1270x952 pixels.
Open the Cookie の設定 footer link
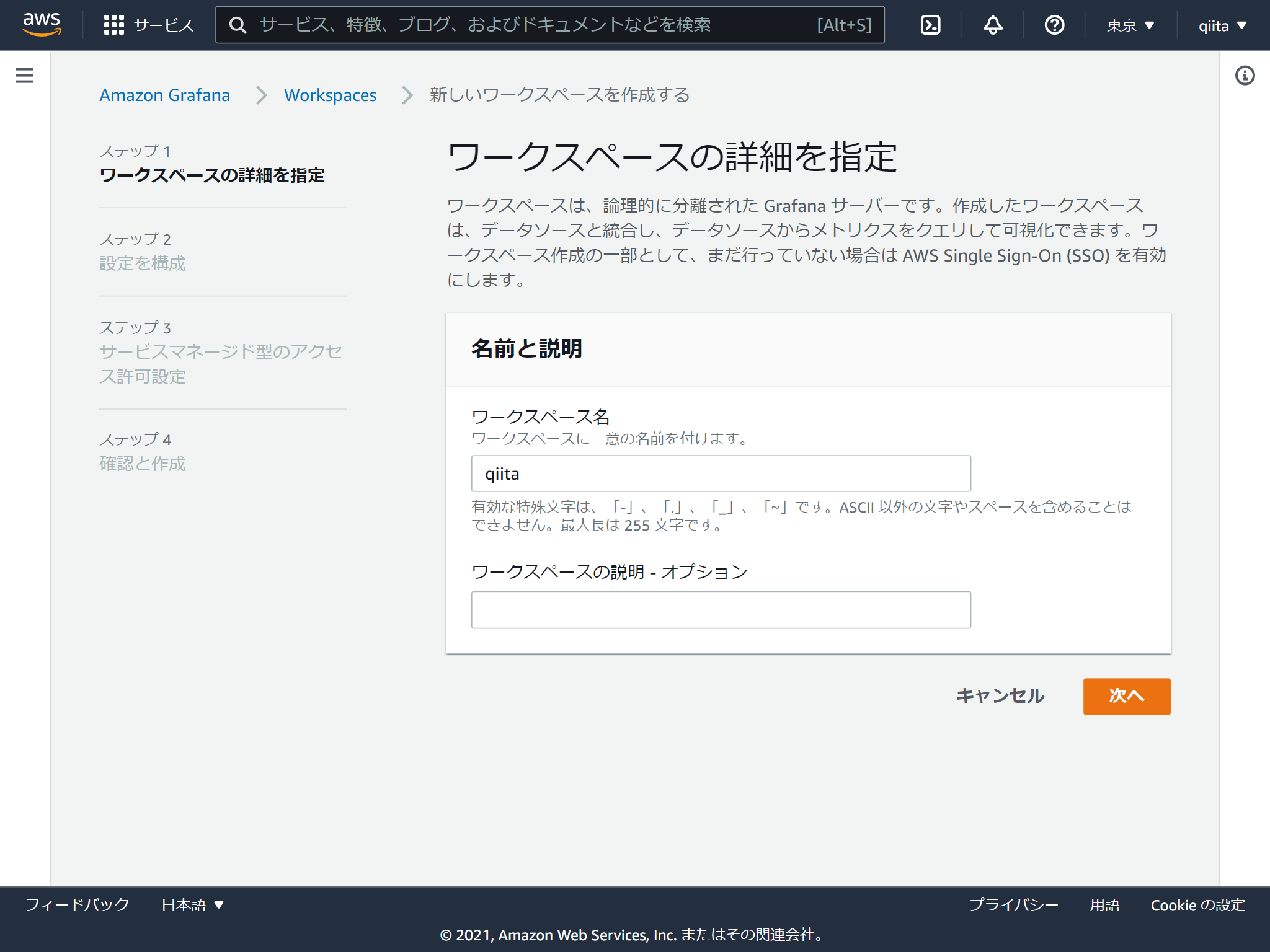[x=1197, y=904]
